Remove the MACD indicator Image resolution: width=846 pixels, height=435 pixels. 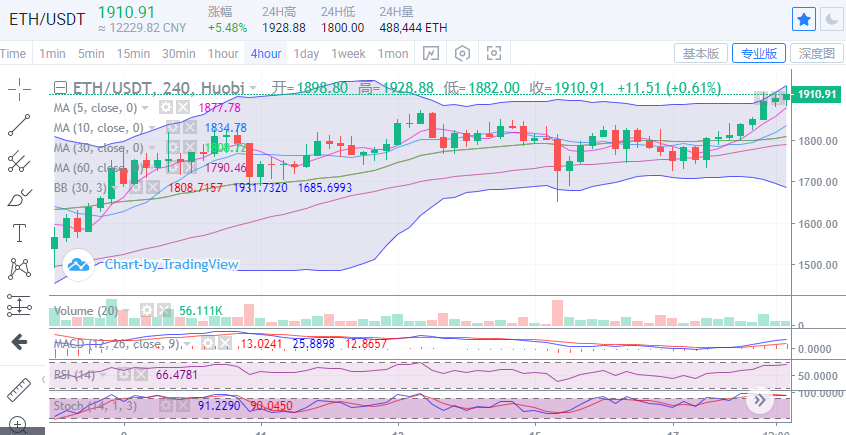pyautogui.click(x=226, y=344)
